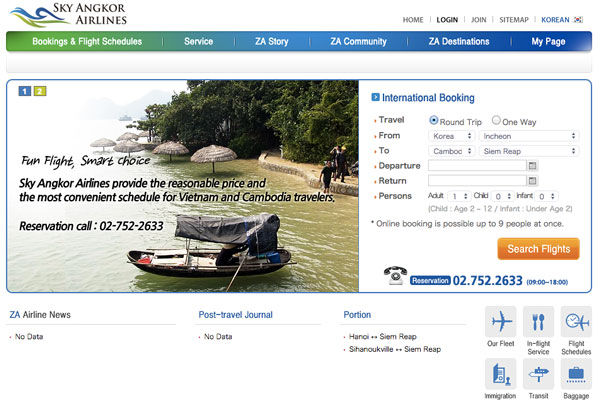Open the Immigration building icon
This screenshot has height=400, width=600.
501,374
